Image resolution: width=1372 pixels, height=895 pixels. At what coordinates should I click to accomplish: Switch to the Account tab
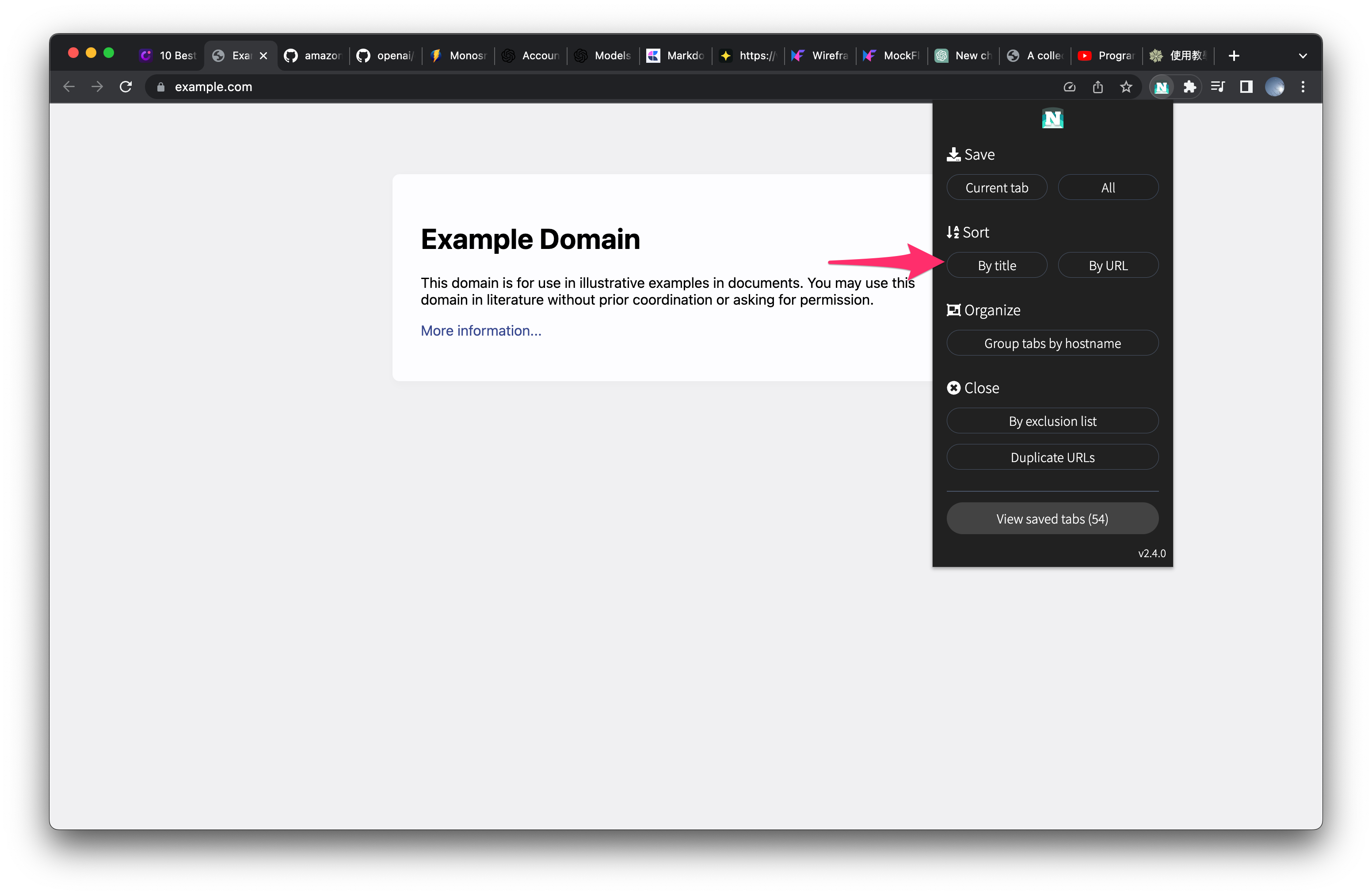tap(531, 55)
